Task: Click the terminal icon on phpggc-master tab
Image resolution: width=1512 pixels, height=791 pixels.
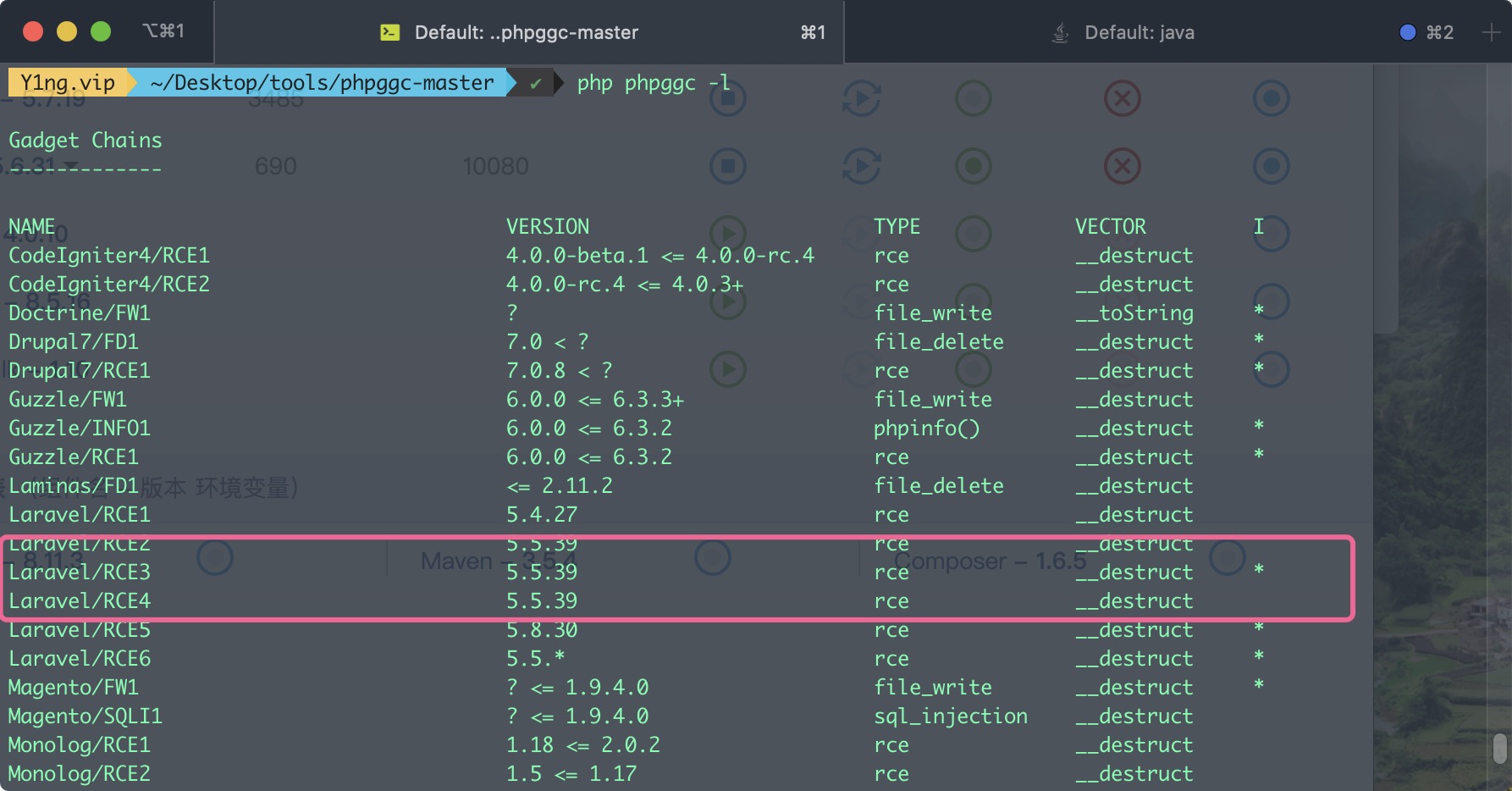Action: pos(389,32)
